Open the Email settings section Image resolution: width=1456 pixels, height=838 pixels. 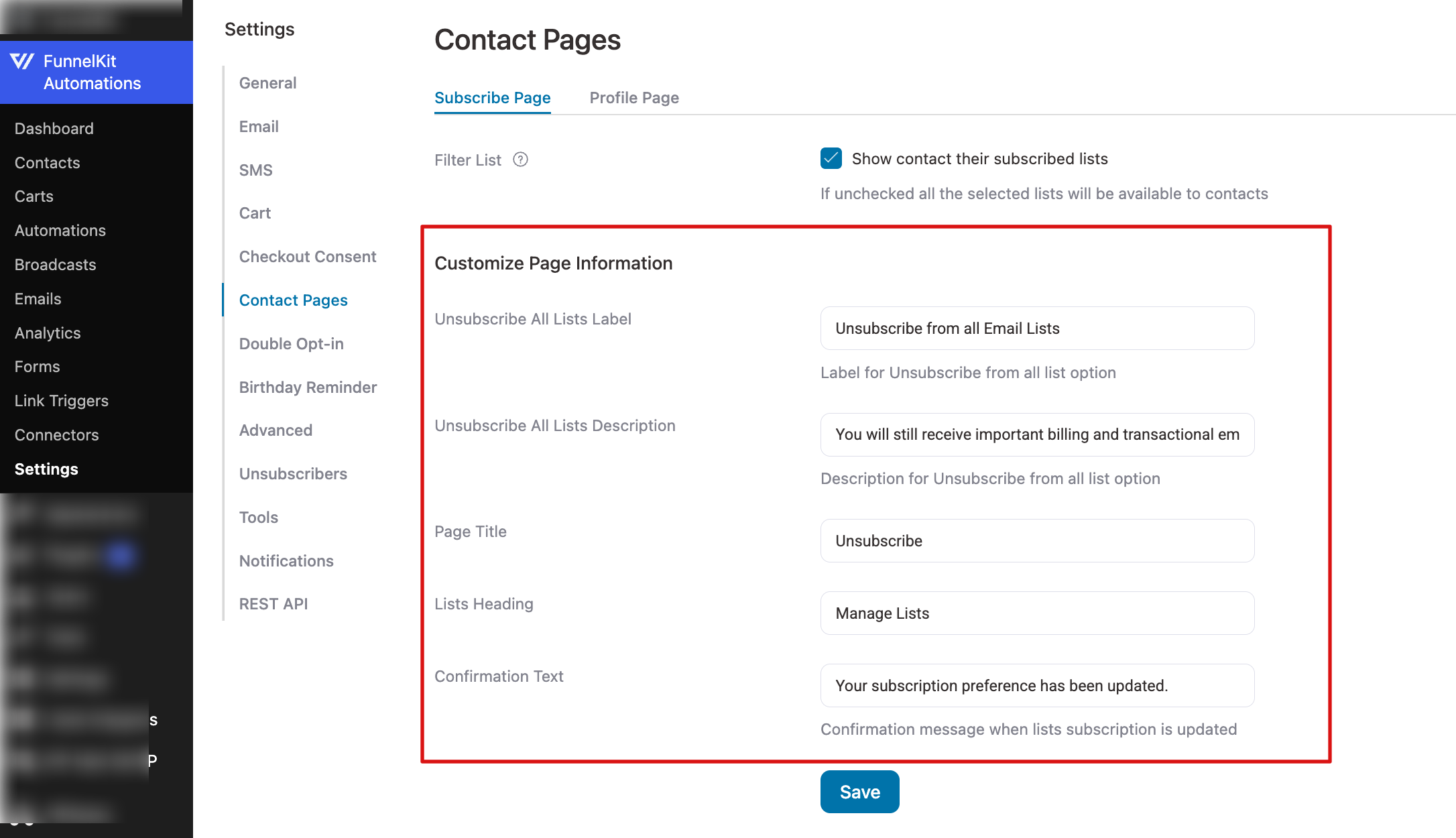(259, 127)
